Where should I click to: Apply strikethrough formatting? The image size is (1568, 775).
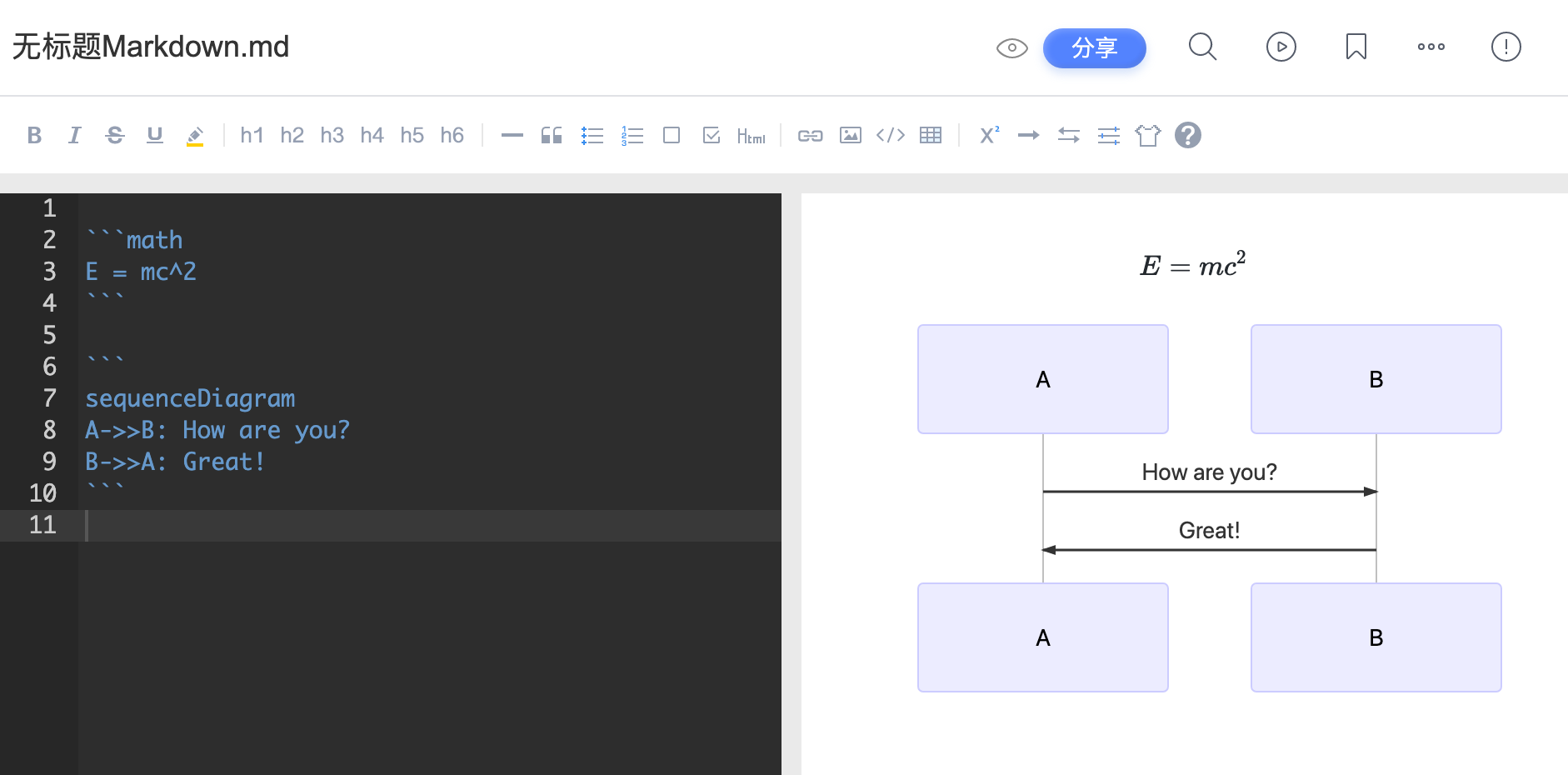click(x=115, y=135)
